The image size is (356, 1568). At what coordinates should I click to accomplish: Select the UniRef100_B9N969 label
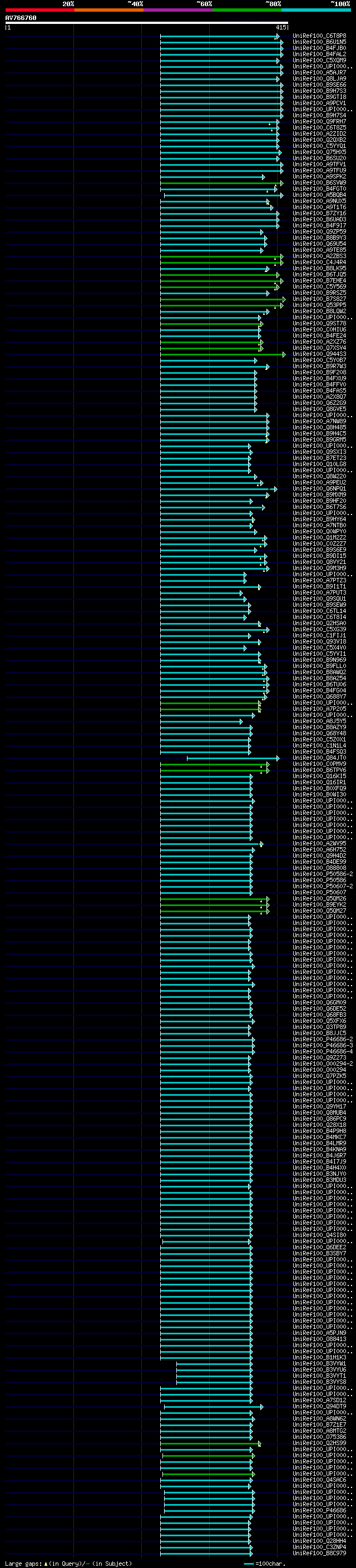pos(319,660)
